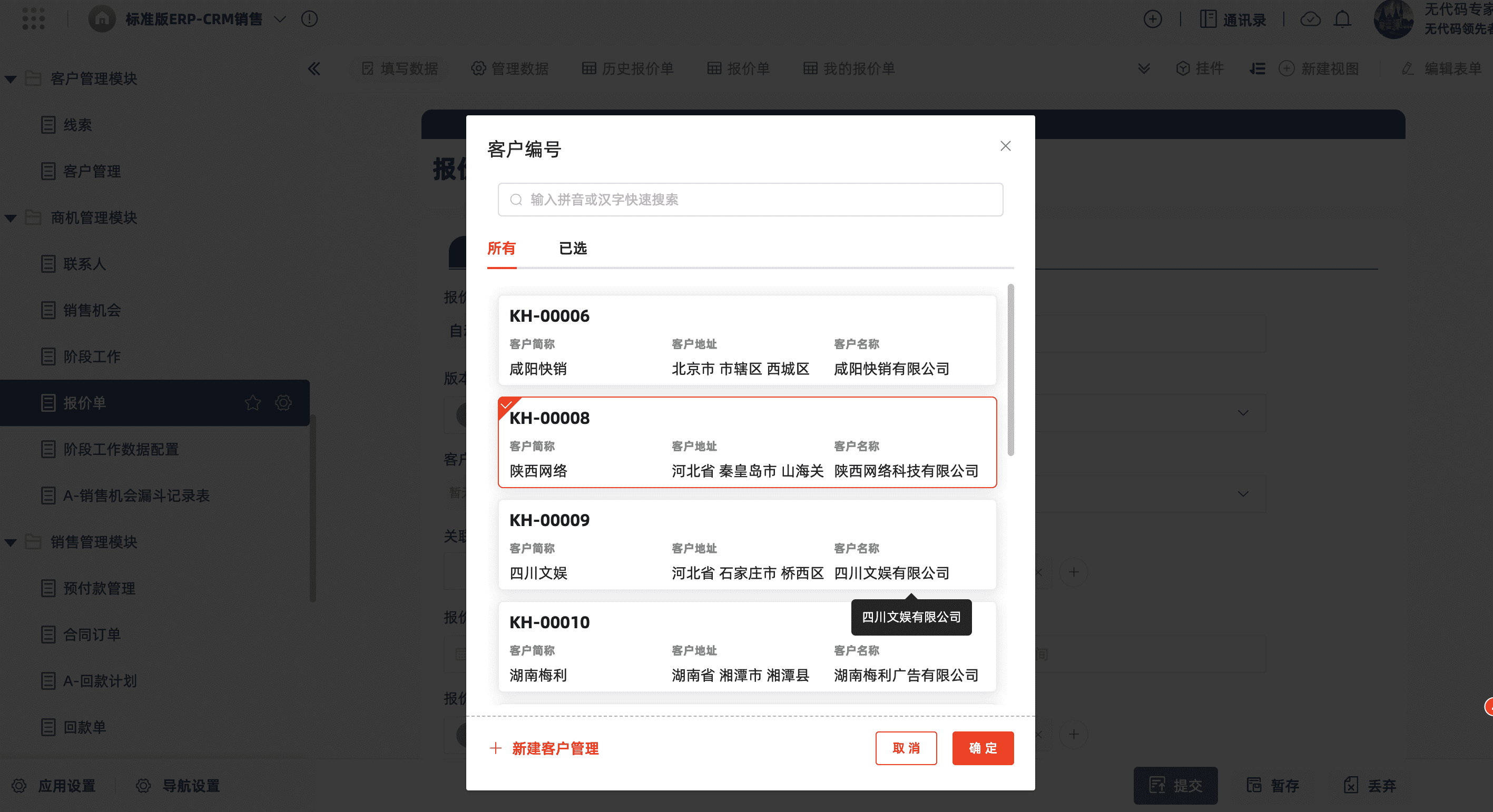Click the app grid launcher icon
This screenshot has height=812, width=1493.
point(33,18)
